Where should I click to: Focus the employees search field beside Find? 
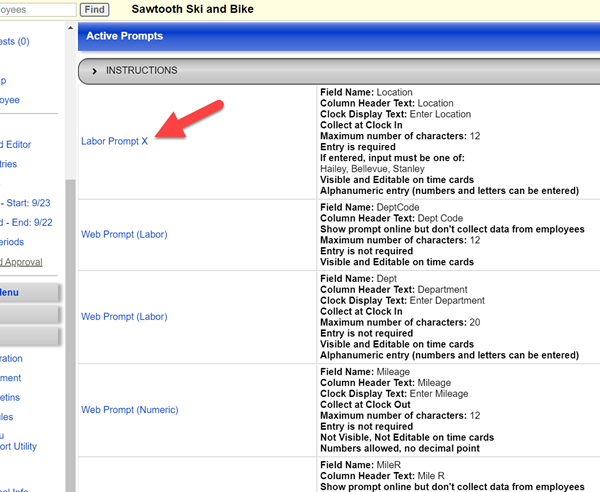pos(36,10)
